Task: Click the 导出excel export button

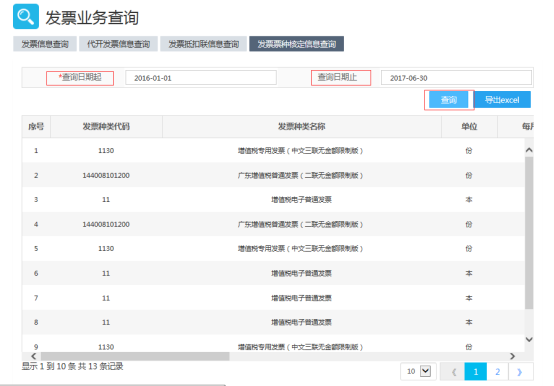Action: (502, 100)
